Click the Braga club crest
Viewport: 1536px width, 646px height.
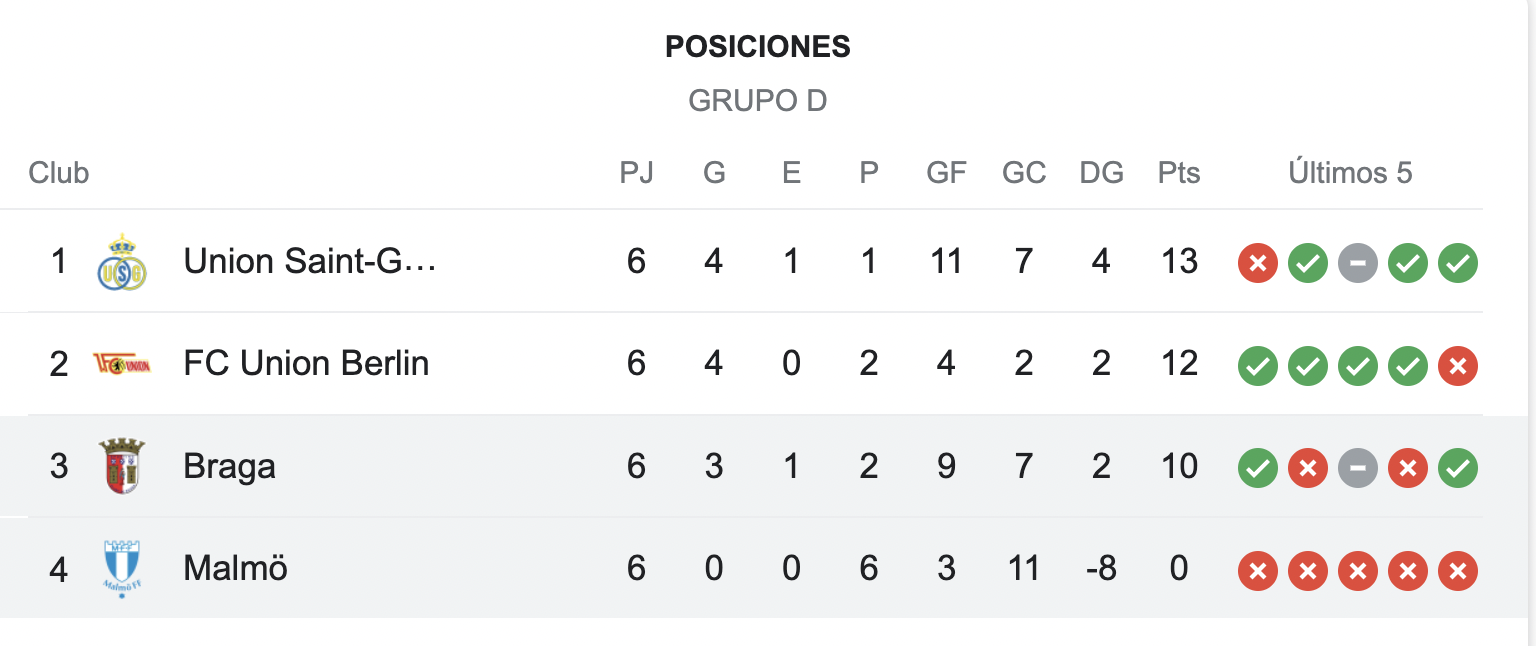[x=122, y=466]
